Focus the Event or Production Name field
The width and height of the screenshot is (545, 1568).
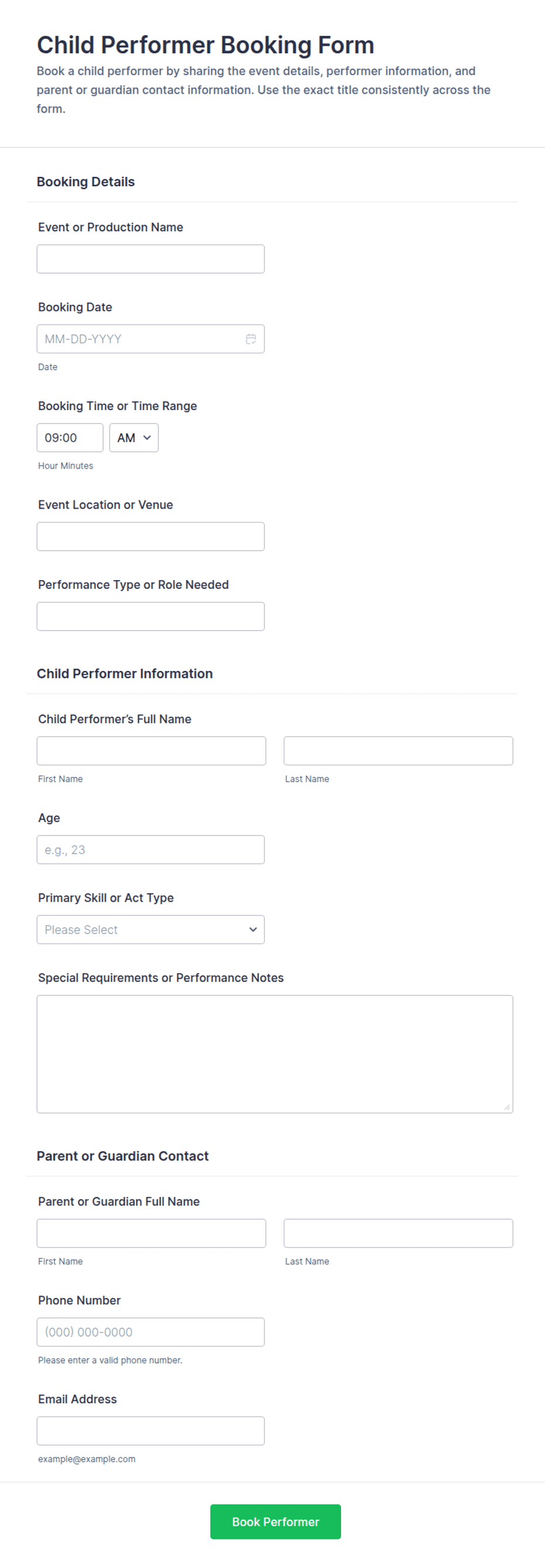point(151,258)
